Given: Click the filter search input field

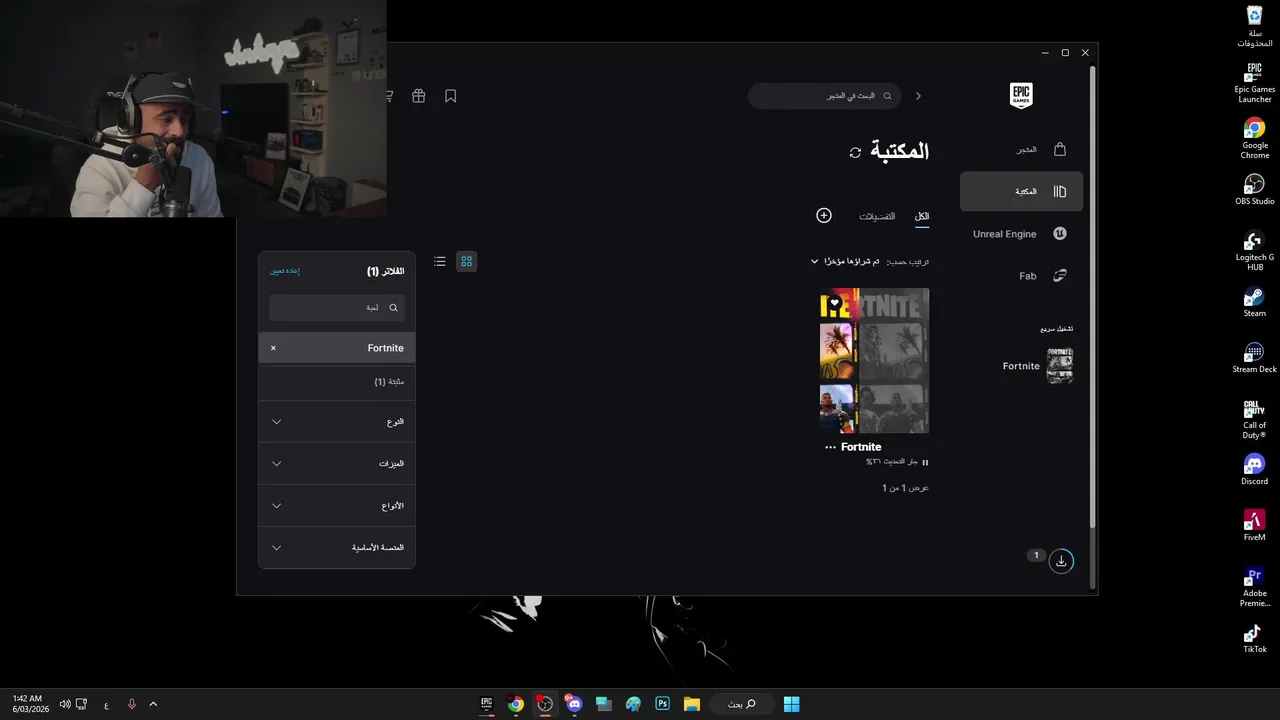Looking at the screenshot, I should point(337,308).
